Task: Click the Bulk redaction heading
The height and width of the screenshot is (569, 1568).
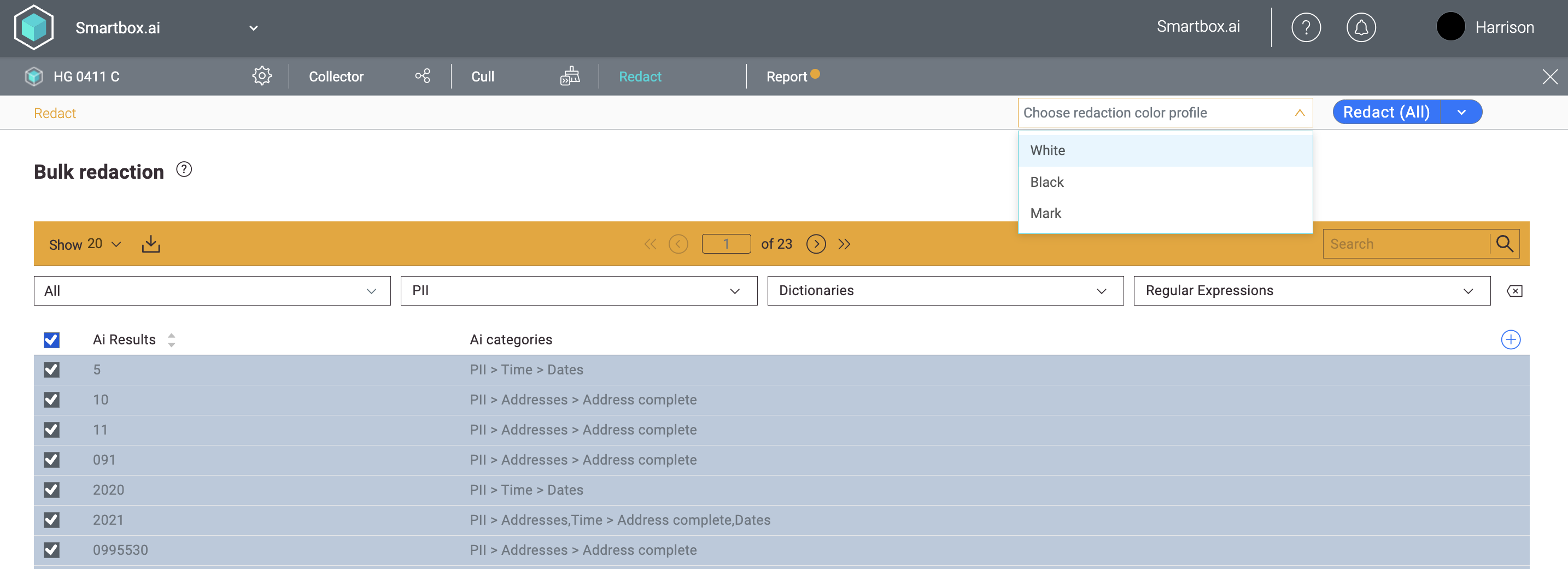Action: coord(98,172)
